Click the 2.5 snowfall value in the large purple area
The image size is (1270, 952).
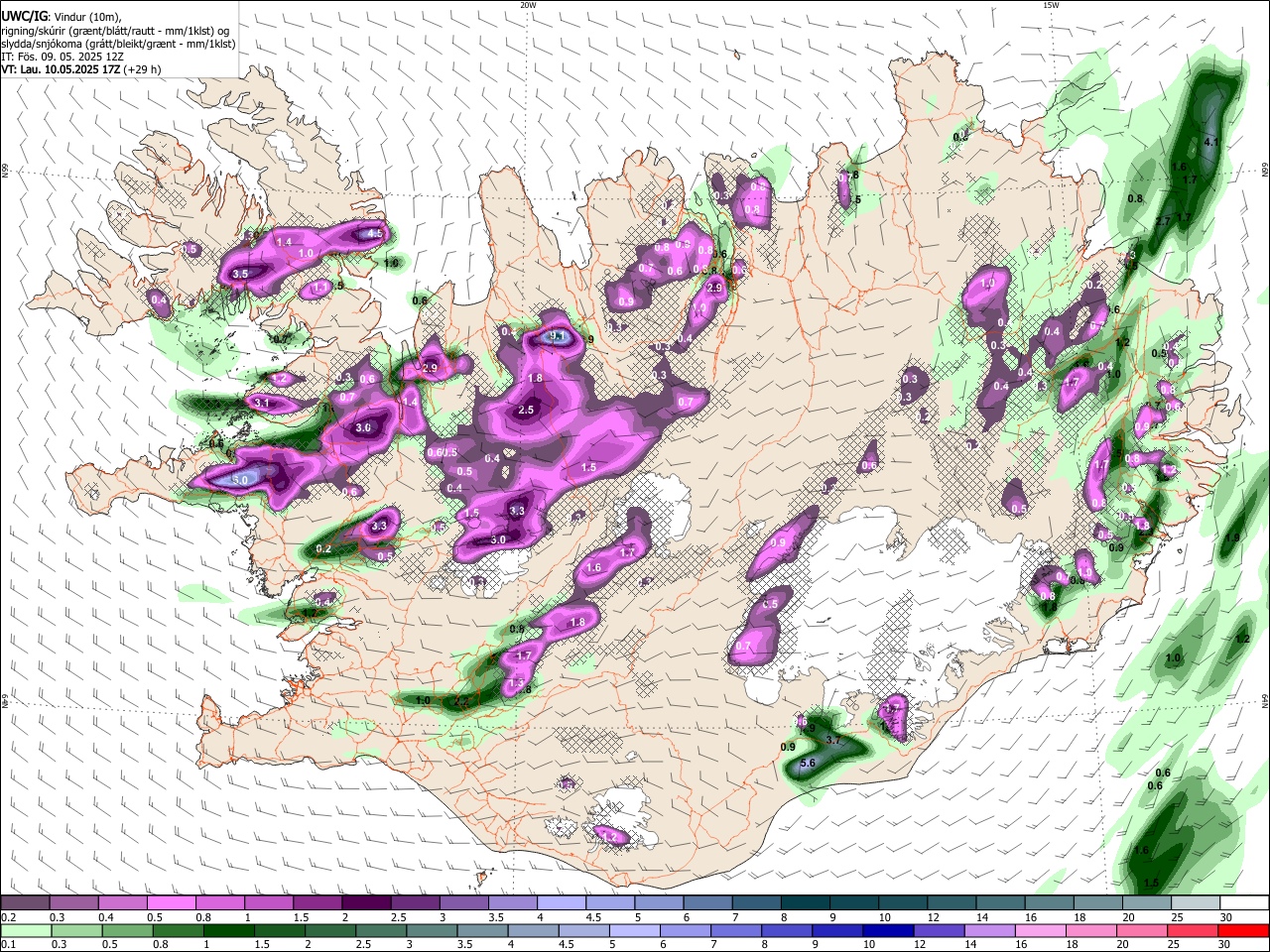click(x=526, y=410)
